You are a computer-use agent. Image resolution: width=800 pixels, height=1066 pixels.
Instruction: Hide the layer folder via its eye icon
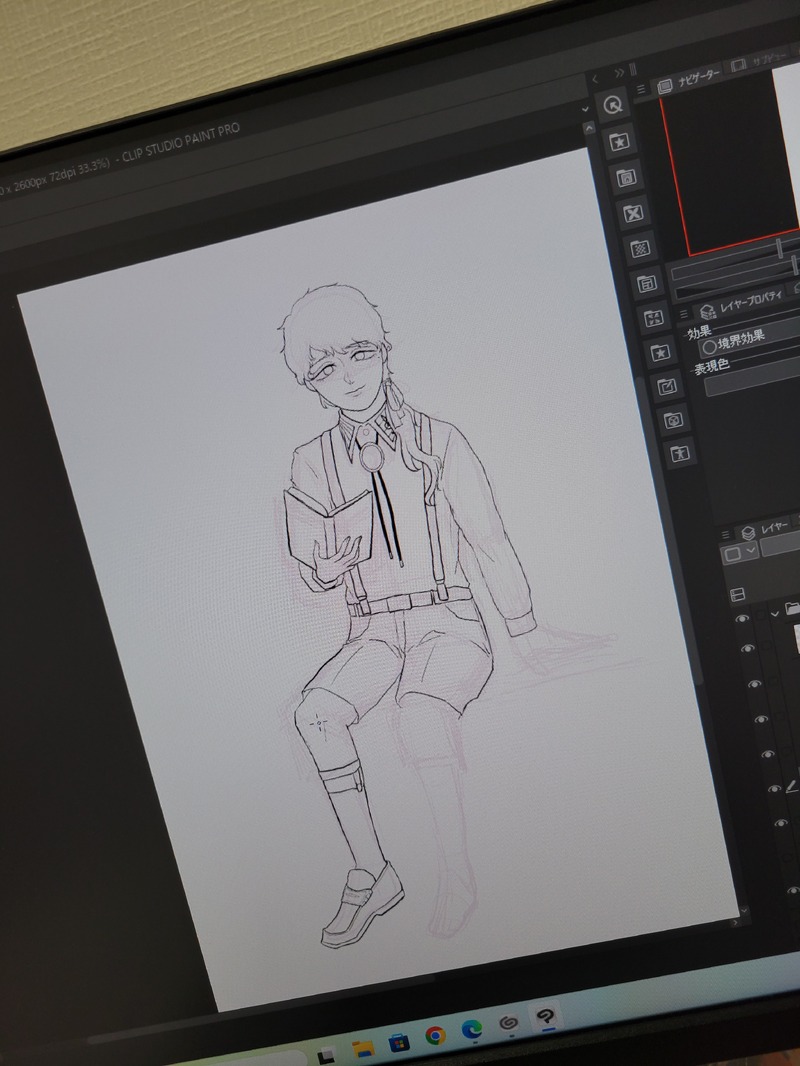click(742, 619)
